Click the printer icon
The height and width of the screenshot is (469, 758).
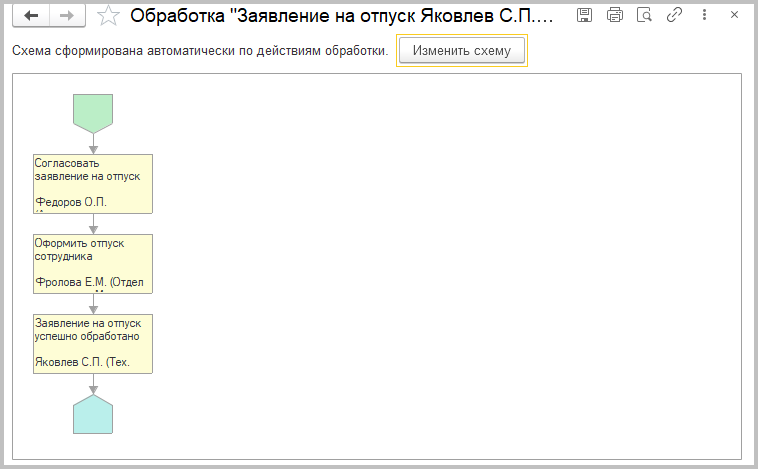tap(615, 15)
